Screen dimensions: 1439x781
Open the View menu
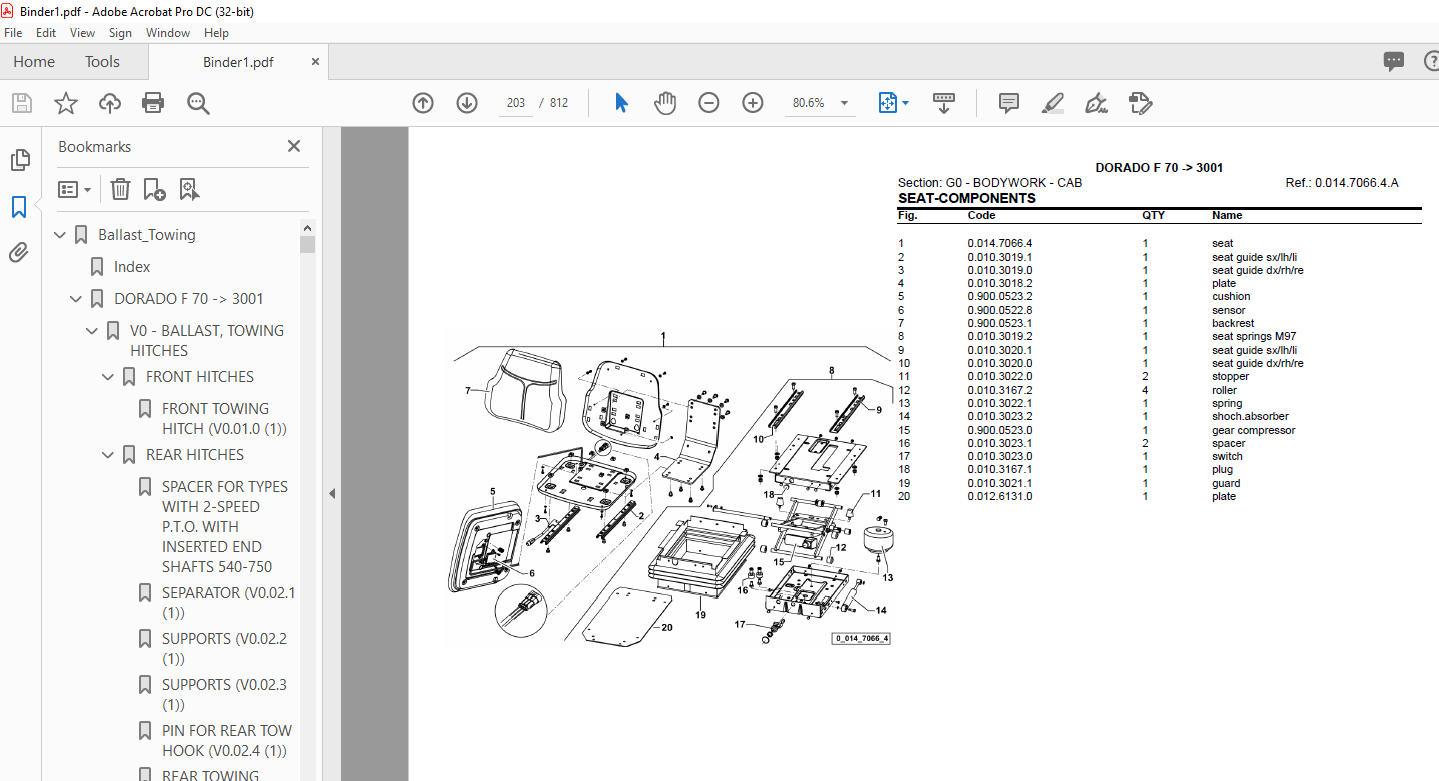[83, 33]
